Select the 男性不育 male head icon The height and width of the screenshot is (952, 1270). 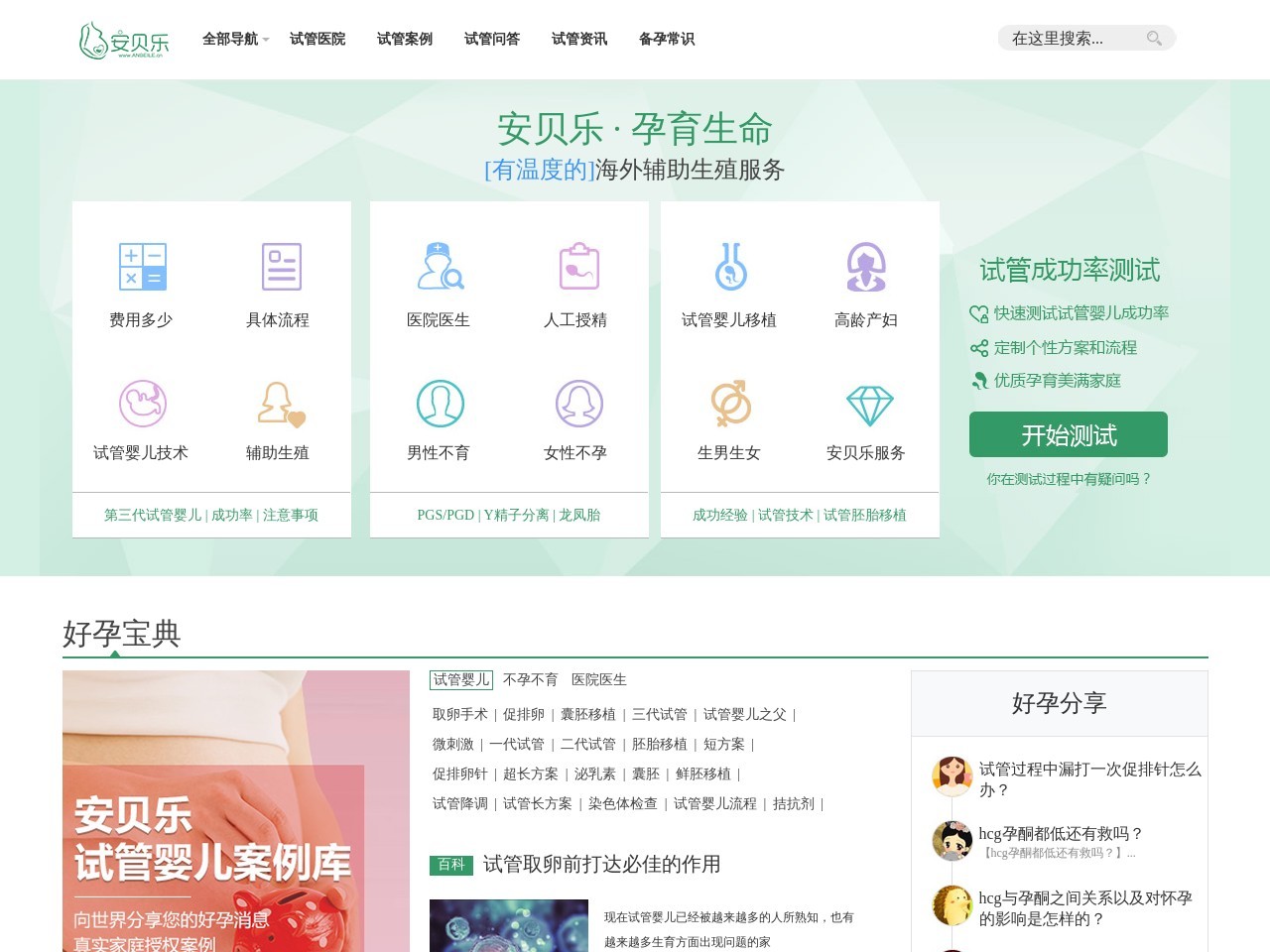(440, 404)
